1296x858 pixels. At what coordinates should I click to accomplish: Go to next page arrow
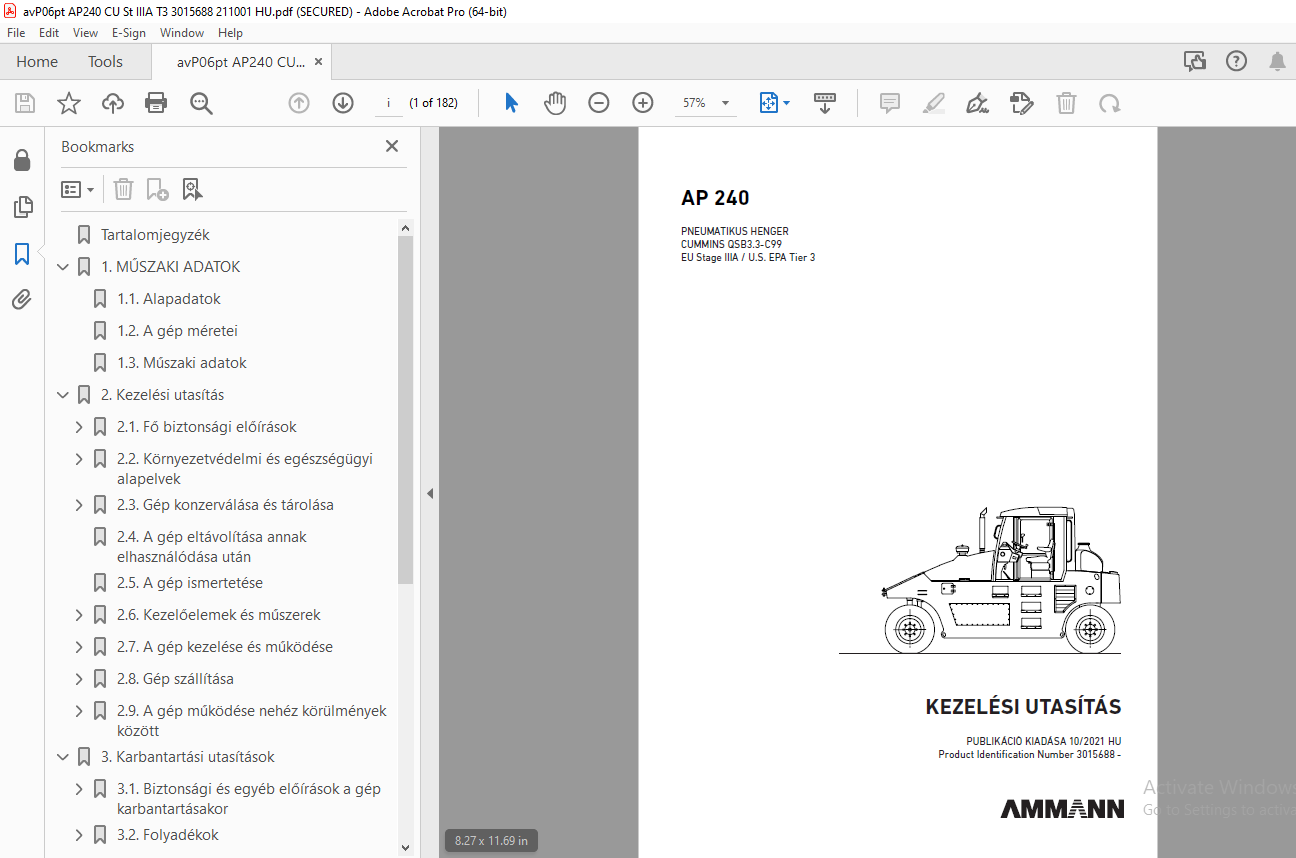pos(343,103)
